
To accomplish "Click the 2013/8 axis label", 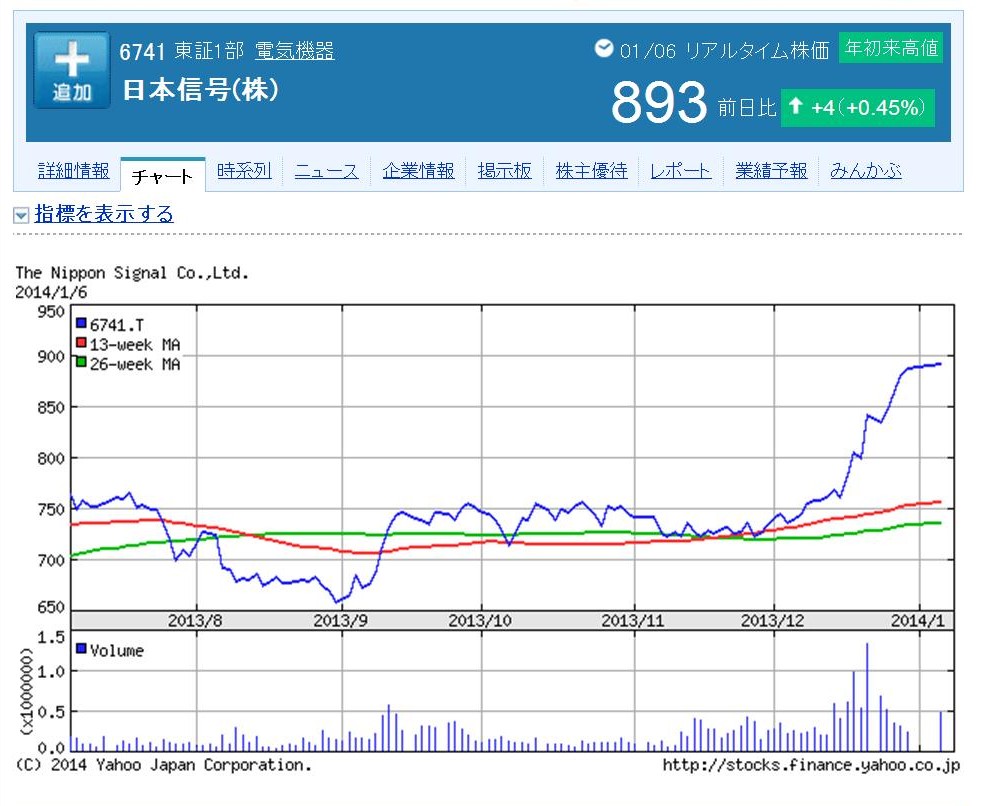I will (195, 621).
